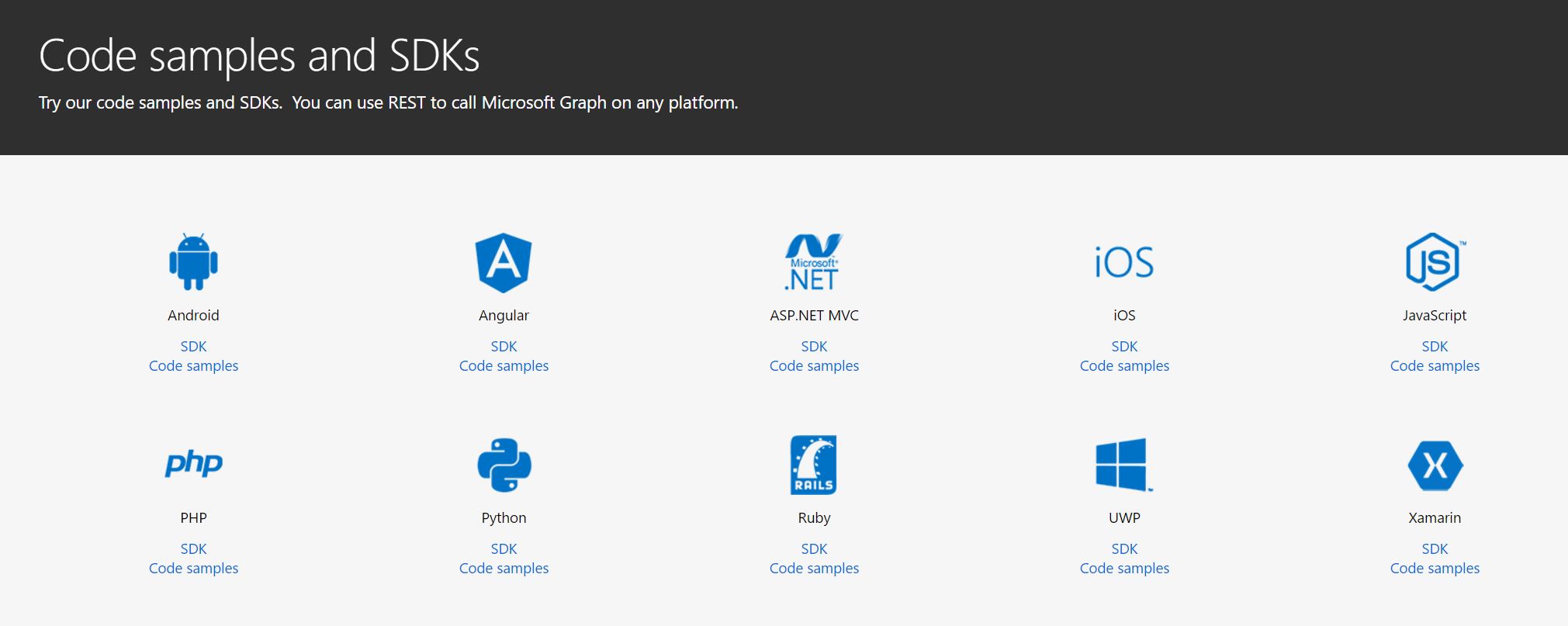This screenshot has height=626, width=1568.
Task: Click the Android robot icon
Action: tap(193, 262)
